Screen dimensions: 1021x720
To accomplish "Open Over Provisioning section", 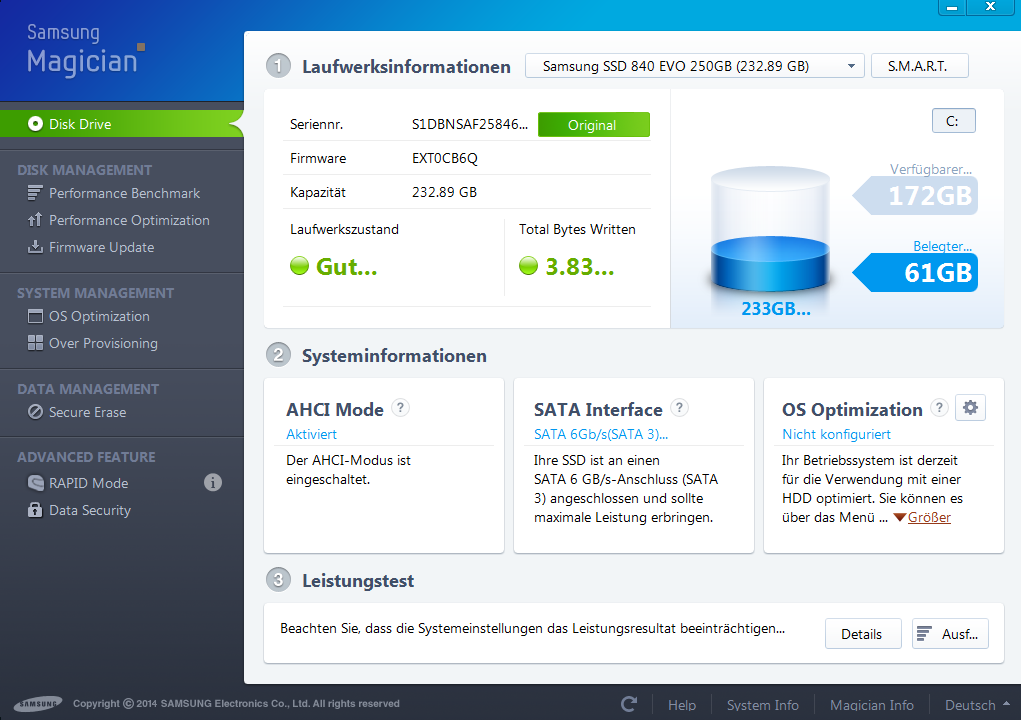I will [x=103, y=343].
